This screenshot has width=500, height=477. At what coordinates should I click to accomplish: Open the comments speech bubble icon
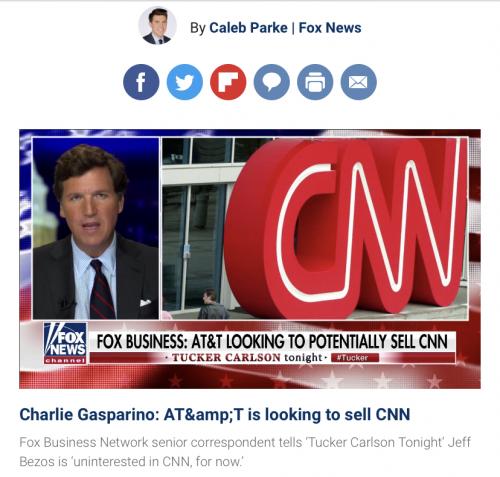(272, 82)
